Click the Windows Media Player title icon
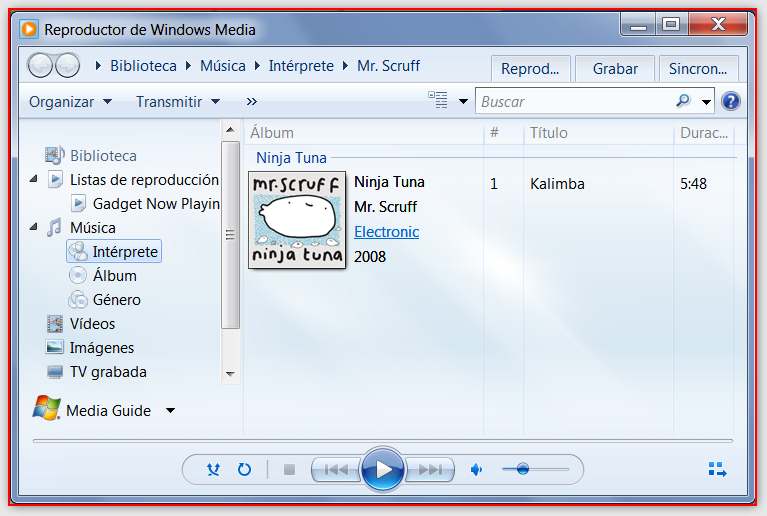 29,29
